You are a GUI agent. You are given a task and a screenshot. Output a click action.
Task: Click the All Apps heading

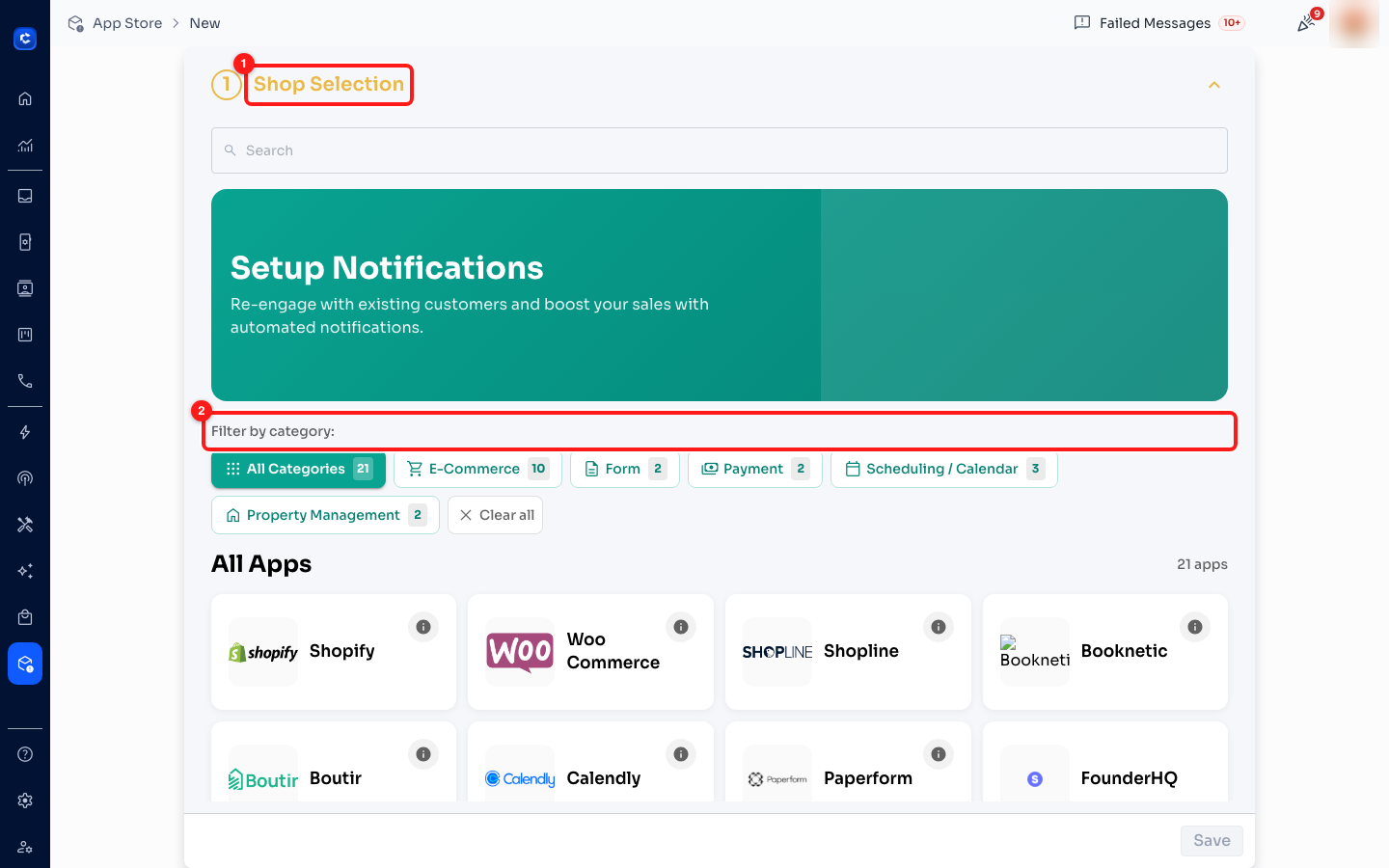261,564
